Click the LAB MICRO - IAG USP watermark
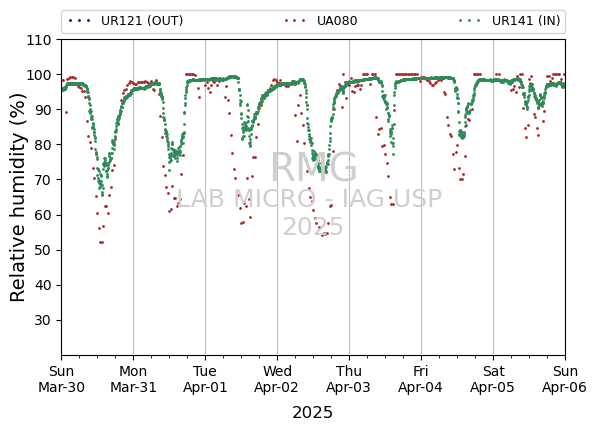This screenshot has height=431, width=598. (309, 198)
